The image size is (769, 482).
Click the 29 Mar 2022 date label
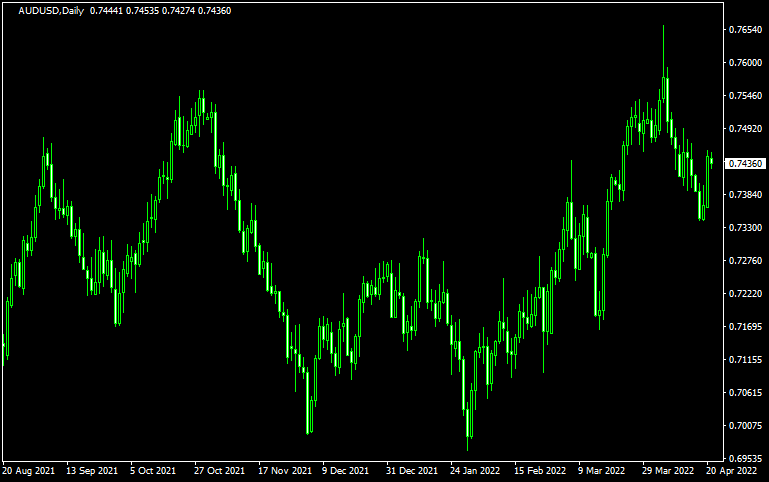[668, 471]
